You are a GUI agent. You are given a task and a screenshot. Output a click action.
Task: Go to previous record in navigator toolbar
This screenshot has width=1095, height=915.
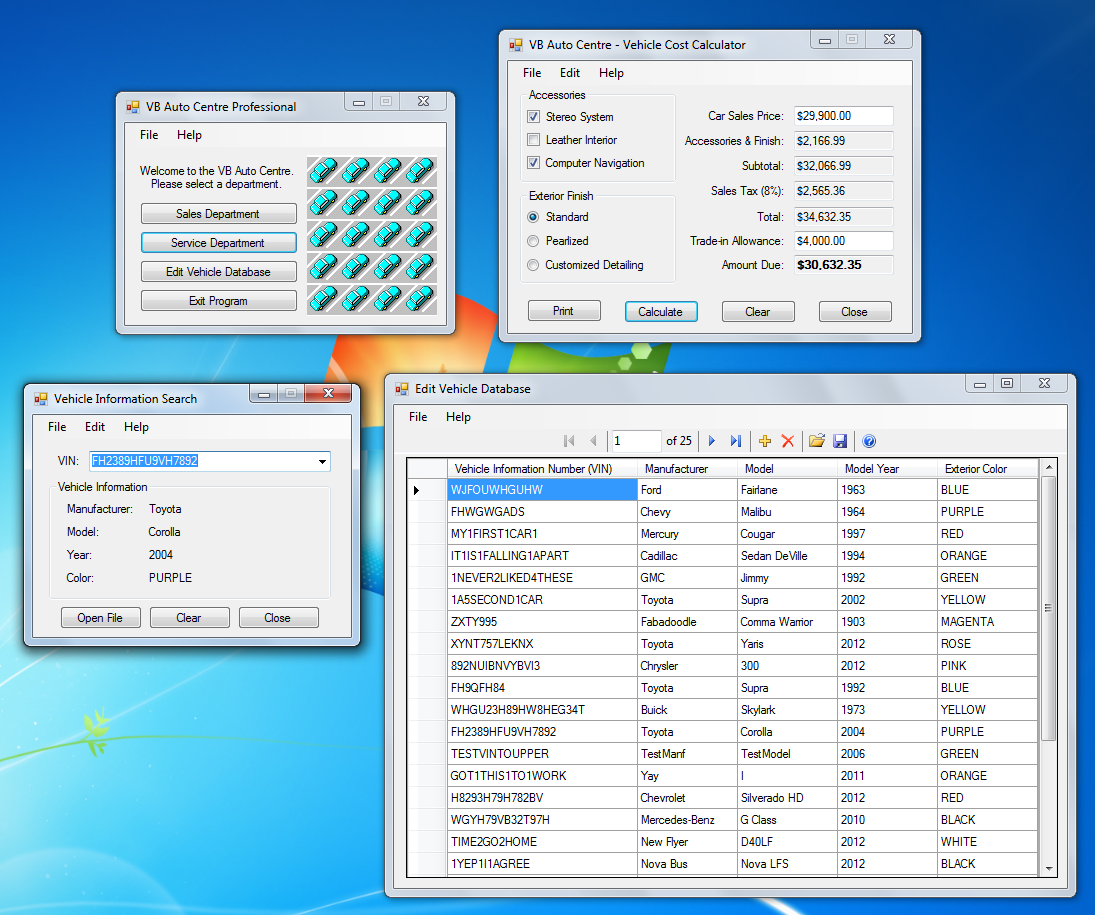click(x=594, y=441)
